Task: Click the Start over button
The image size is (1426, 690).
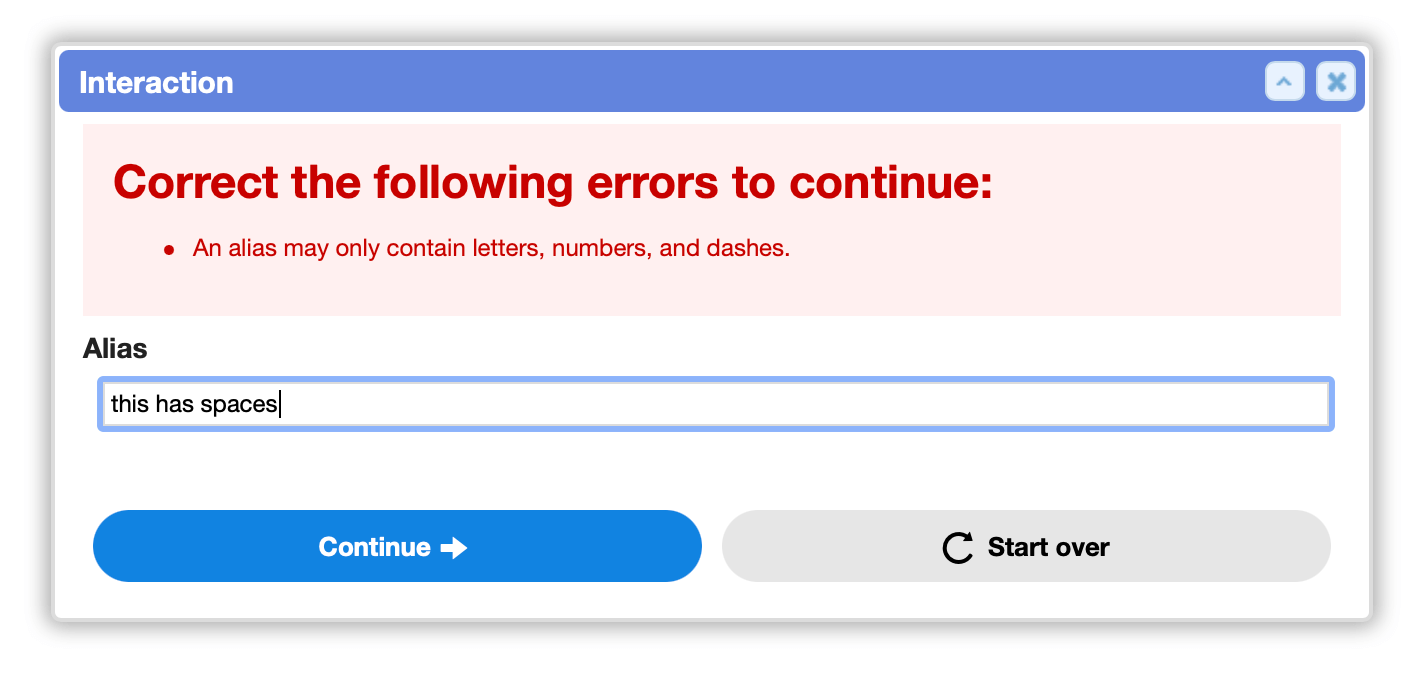Action: point(1026,546)
